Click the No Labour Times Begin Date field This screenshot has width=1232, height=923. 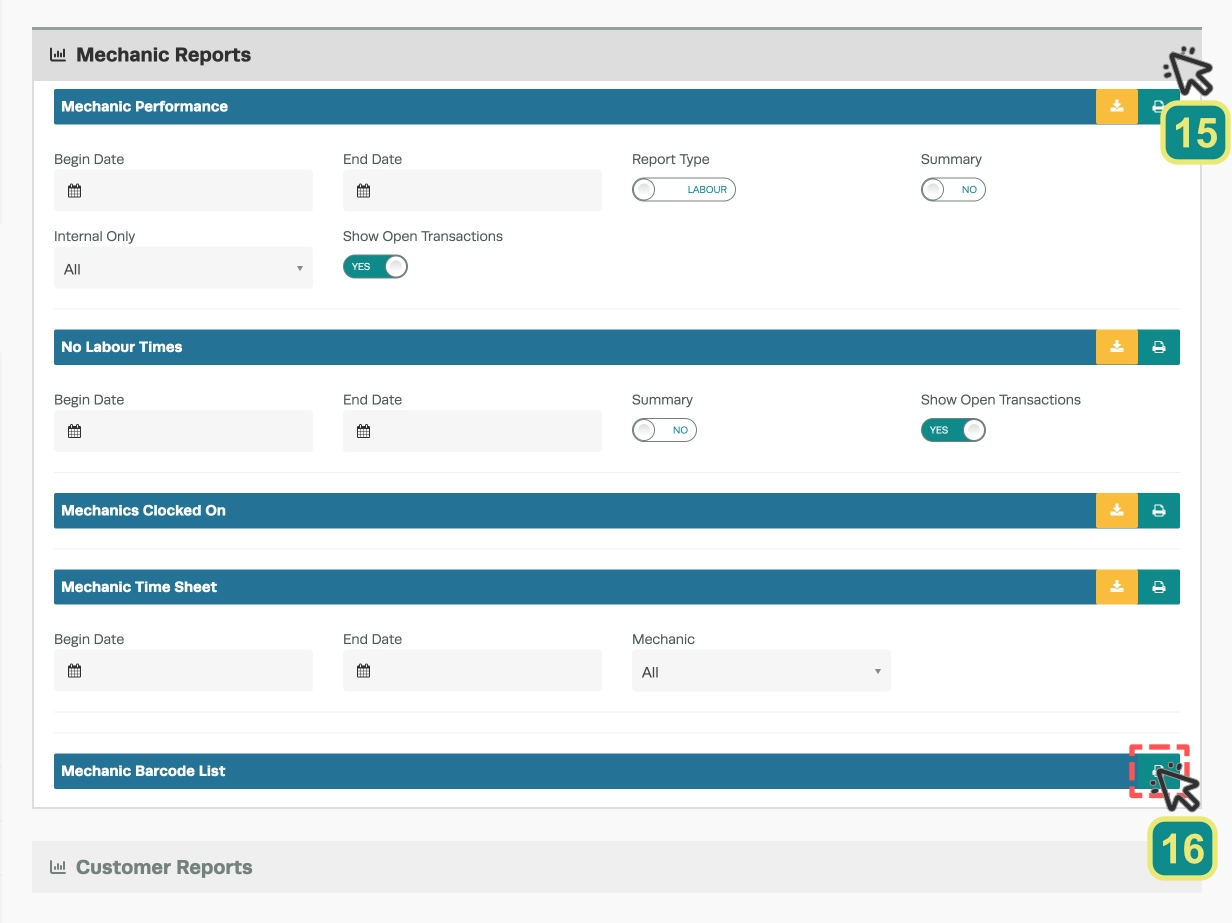[x=183, y=431]
